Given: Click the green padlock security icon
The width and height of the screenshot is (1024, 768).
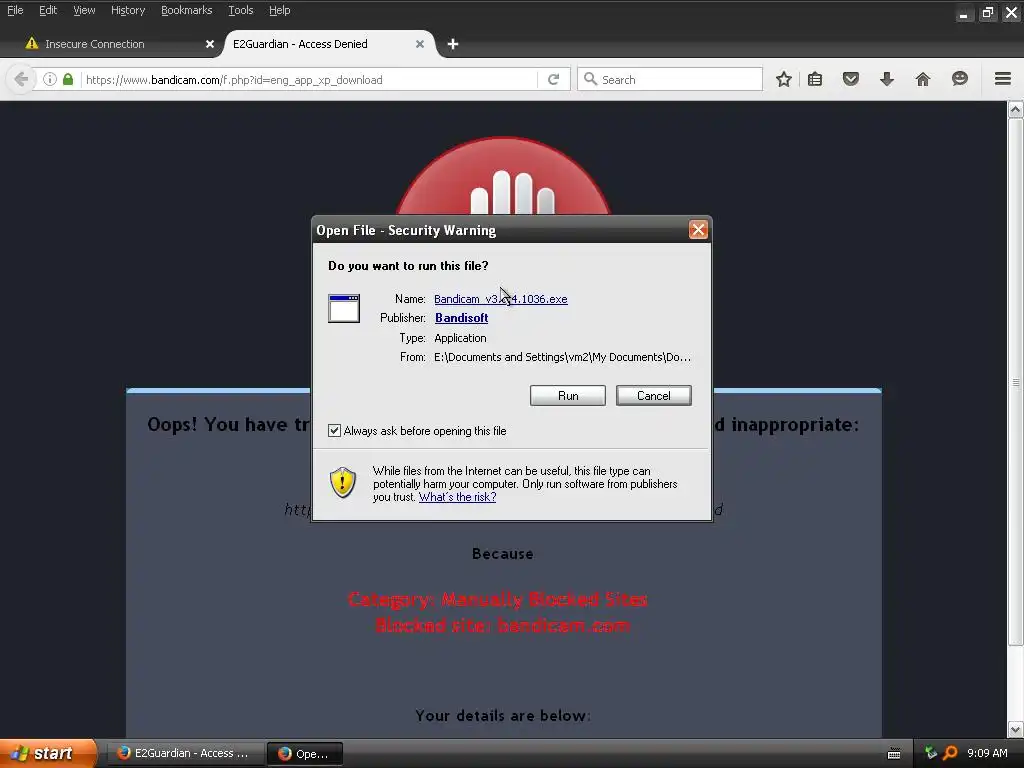Looking at the screenshot, I should tap(68, 80).
